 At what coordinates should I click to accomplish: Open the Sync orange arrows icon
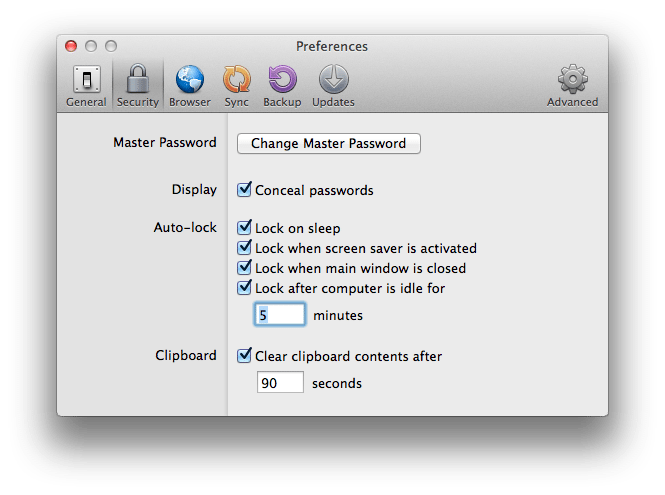[x=237, y=79]
